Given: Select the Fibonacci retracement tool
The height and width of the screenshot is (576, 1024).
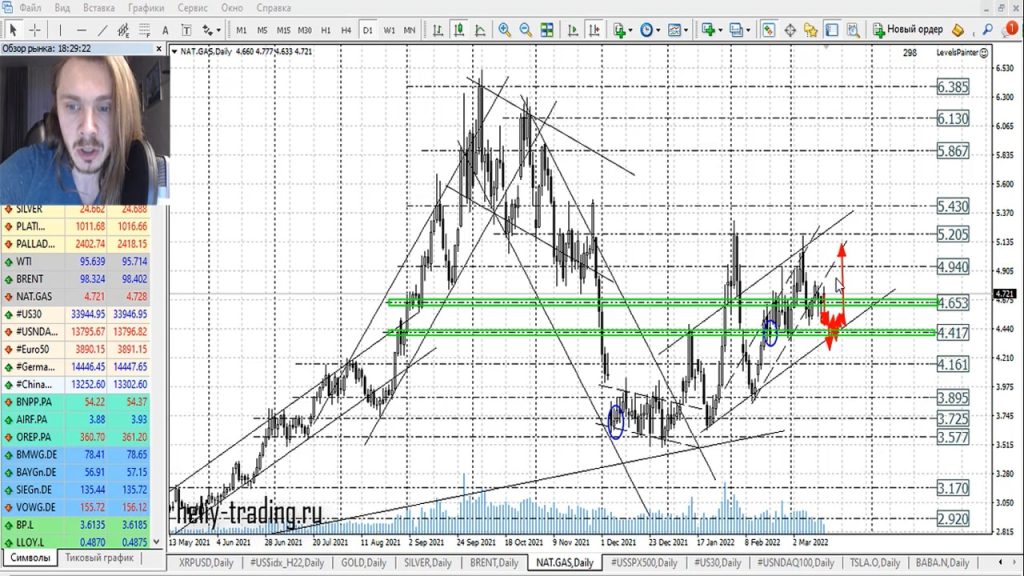Looking at the screenshot, I should pyautogui.click(x=147, y=30).
